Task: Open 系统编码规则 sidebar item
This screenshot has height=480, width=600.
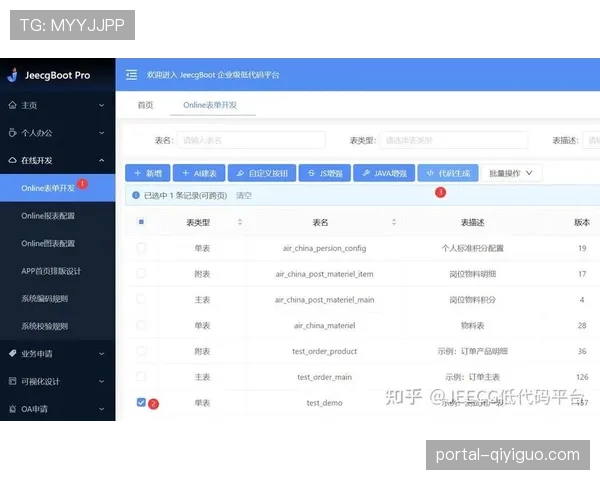Action: (x=57, y=299)
